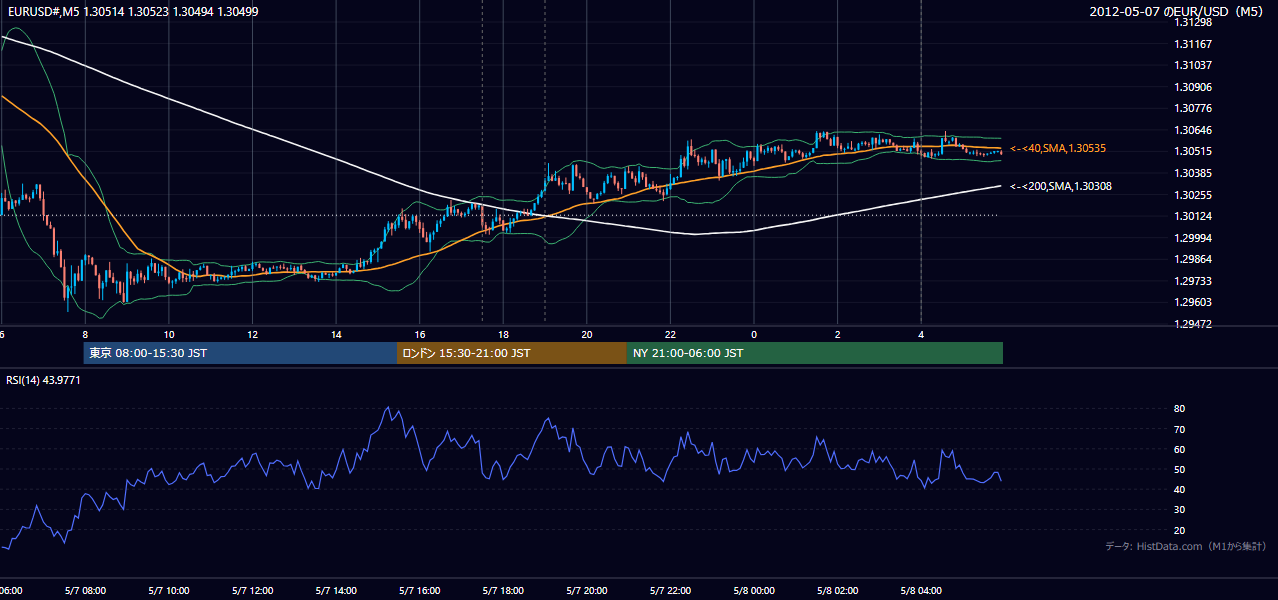Click the RSI 60 level label
Viewport: 1278px width, 600px height.
[1179, 449]
